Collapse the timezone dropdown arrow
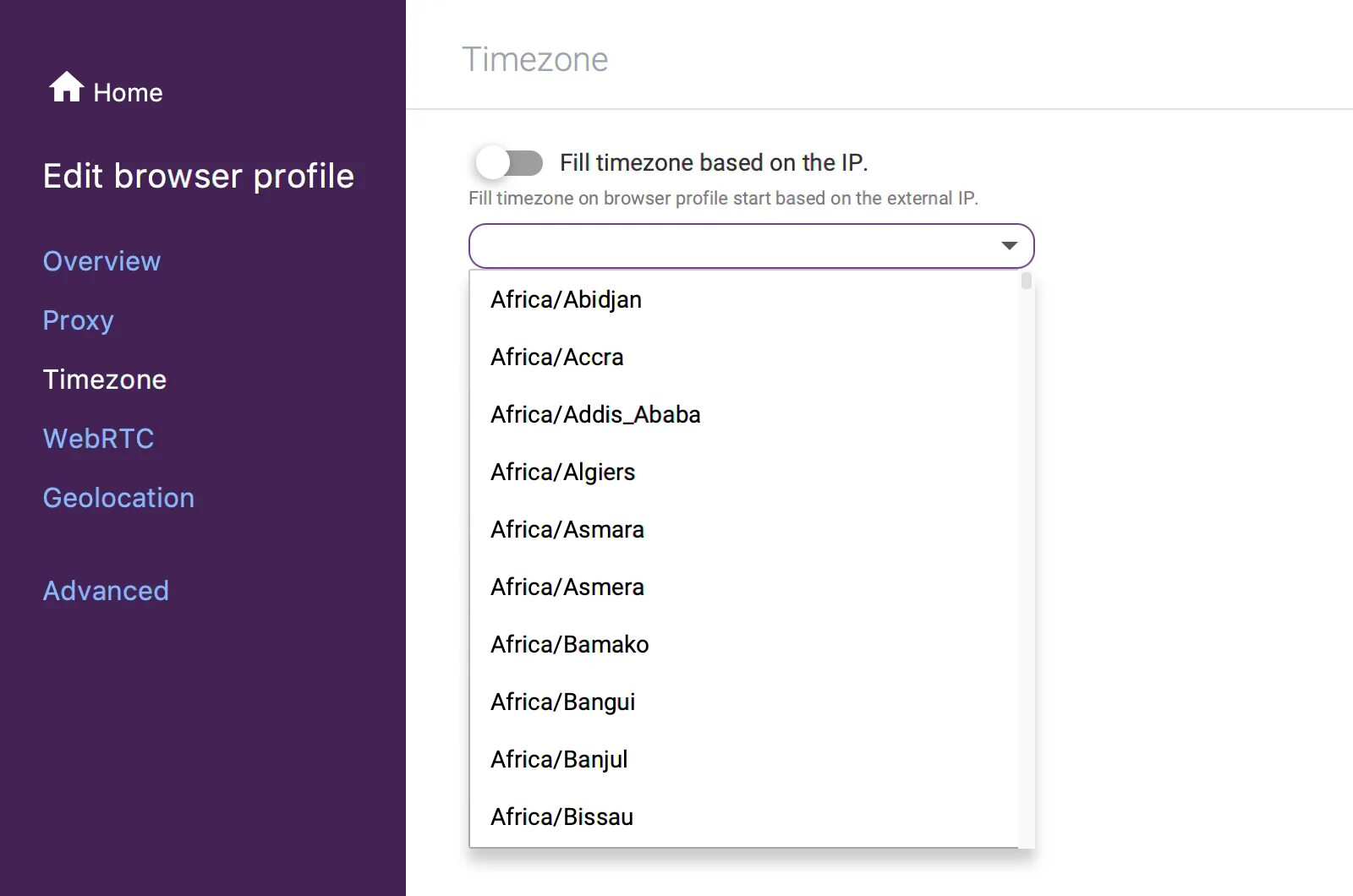 coord(1009,246)
